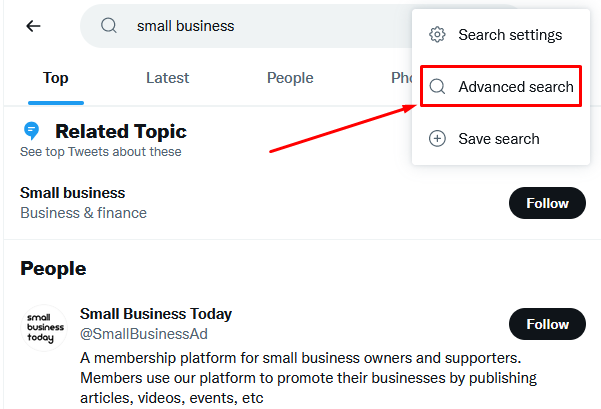The image size is (601, 409).
Task: Open the Small business topic title
Action: tap(72, 193)
